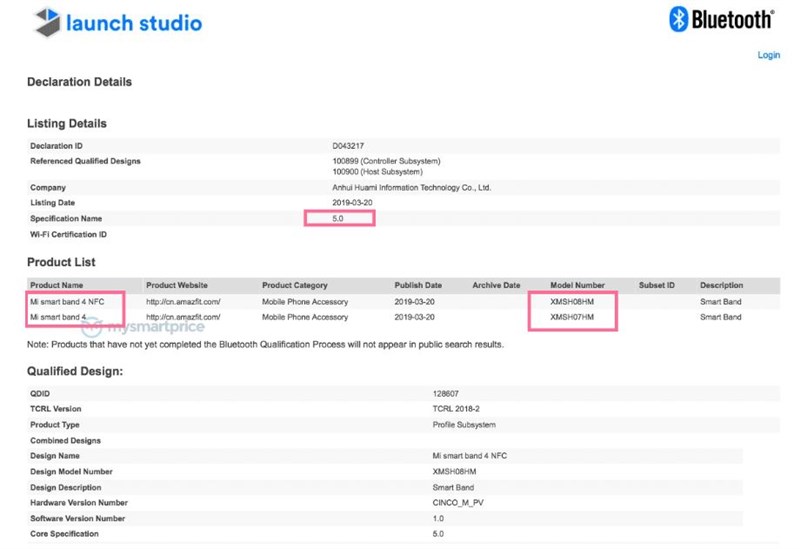Select Smart Band description in XMSH07HM row

point(720,317)
